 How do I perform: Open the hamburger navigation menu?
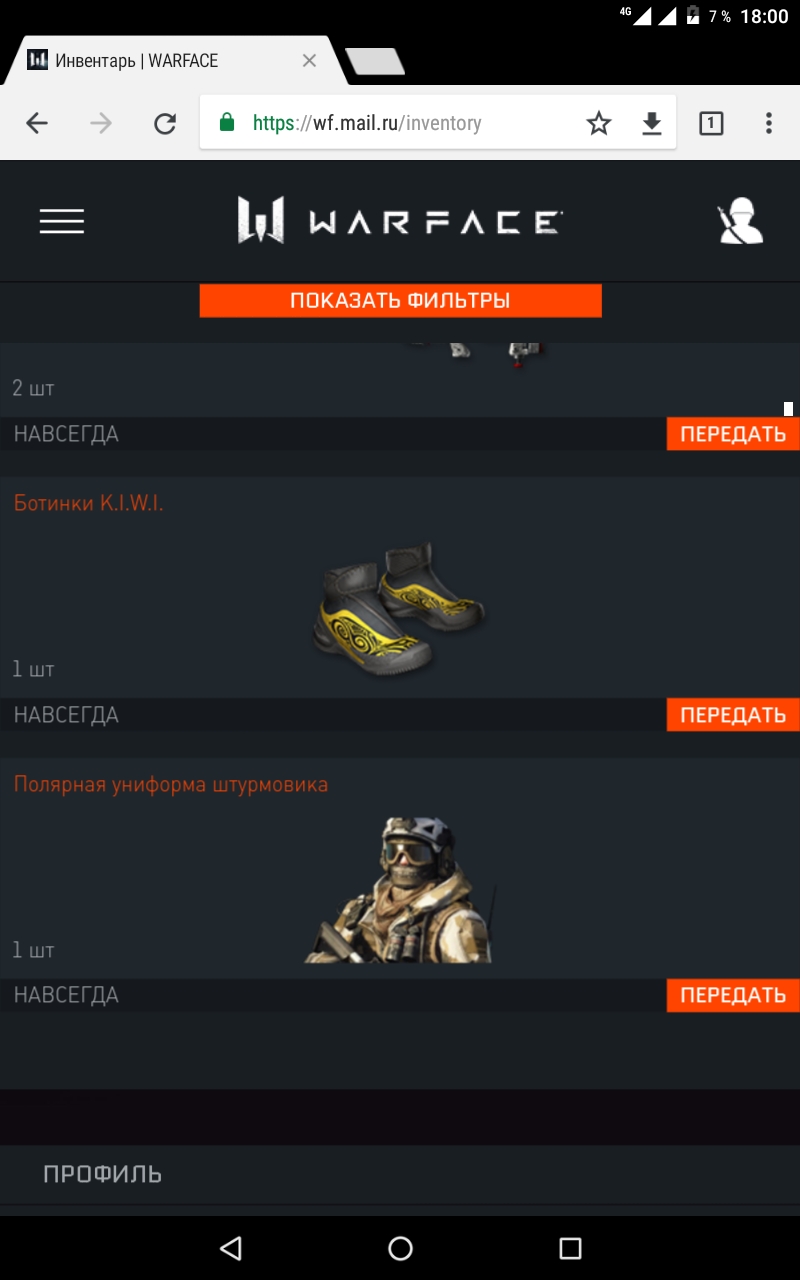point(62,221)
